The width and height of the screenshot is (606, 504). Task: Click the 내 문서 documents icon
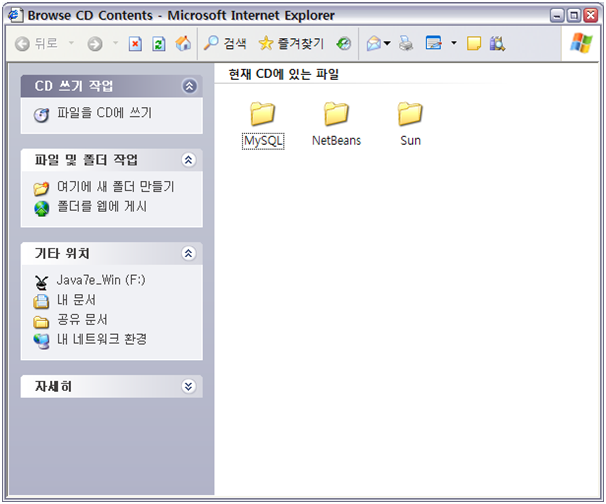(x=41, y=301)
